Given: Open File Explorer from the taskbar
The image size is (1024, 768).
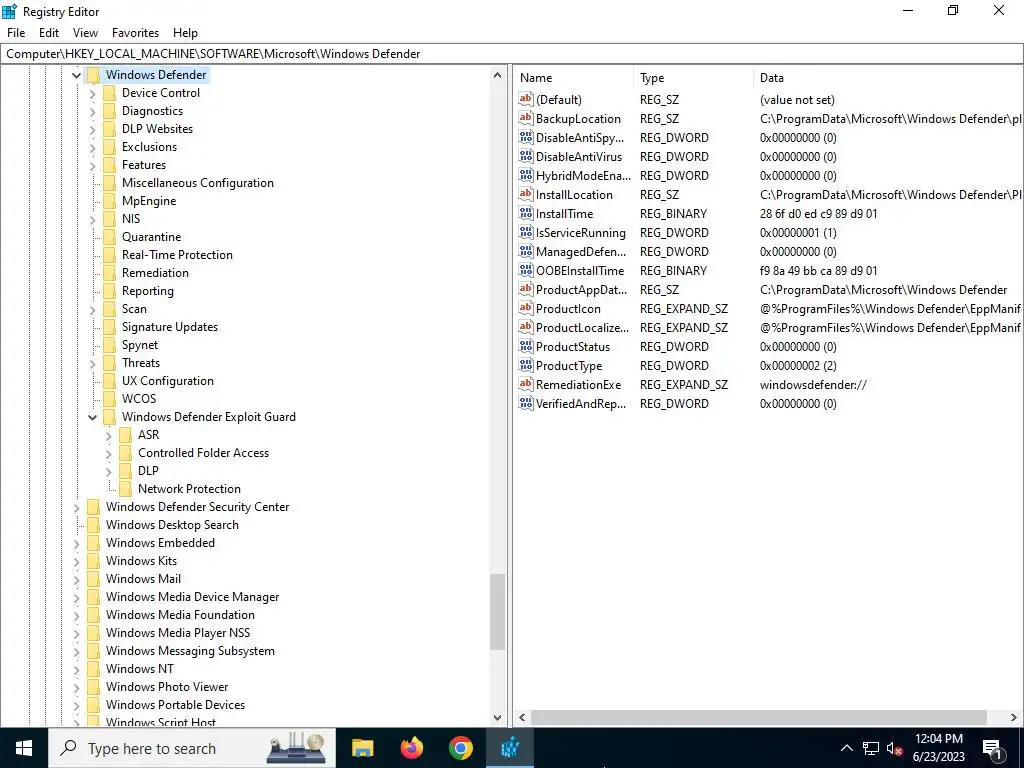Looking at the screenshot, I should 362,748.
